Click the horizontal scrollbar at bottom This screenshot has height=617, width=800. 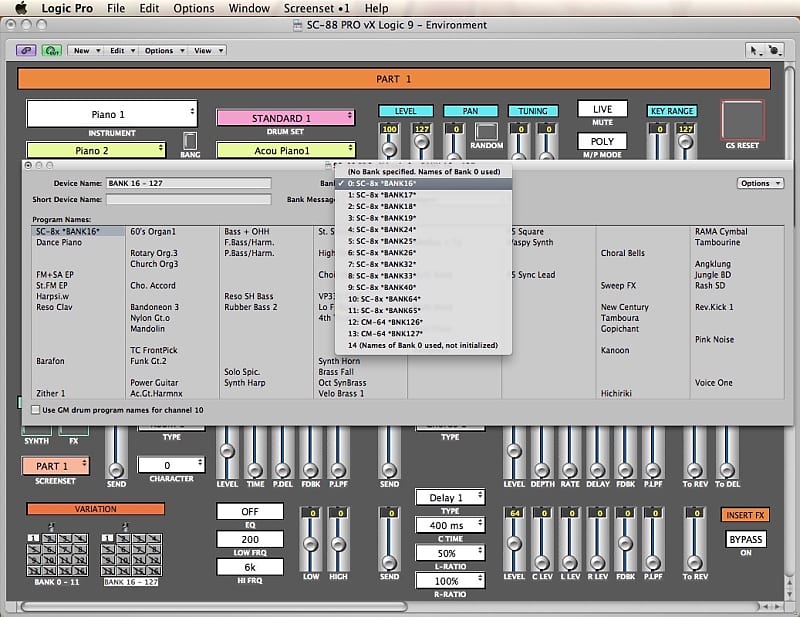coord(214,606)
